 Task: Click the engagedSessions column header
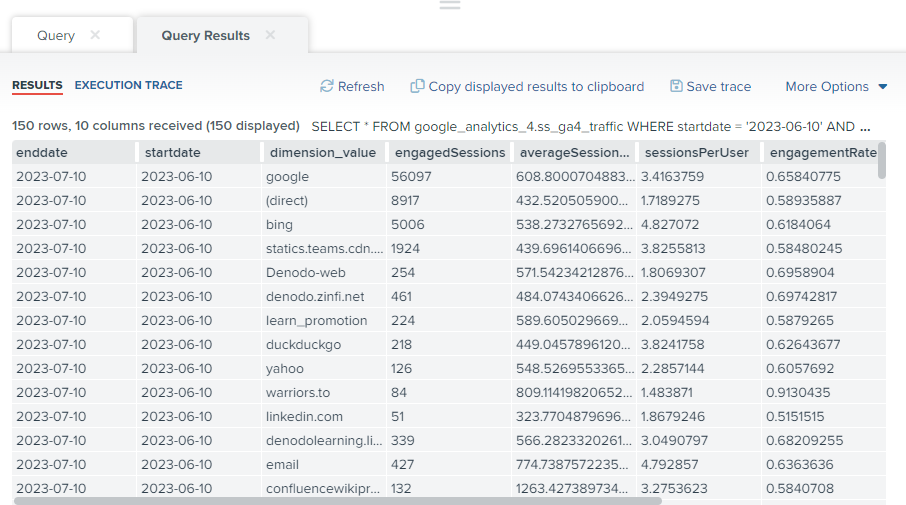point(450,153)
